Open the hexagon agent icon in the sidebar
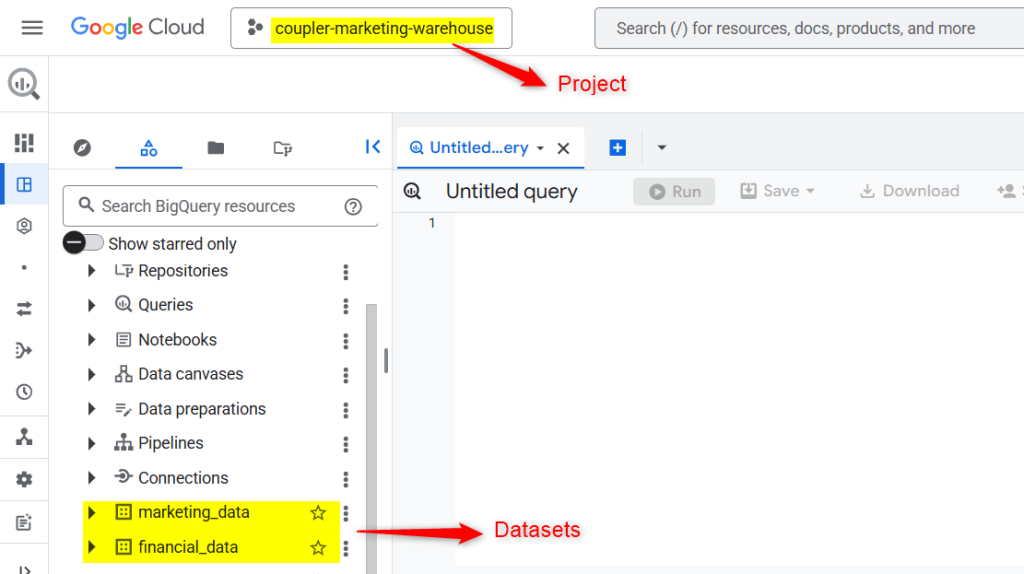The width and height of the screenshot is (1024, 574). pos(24,226)
